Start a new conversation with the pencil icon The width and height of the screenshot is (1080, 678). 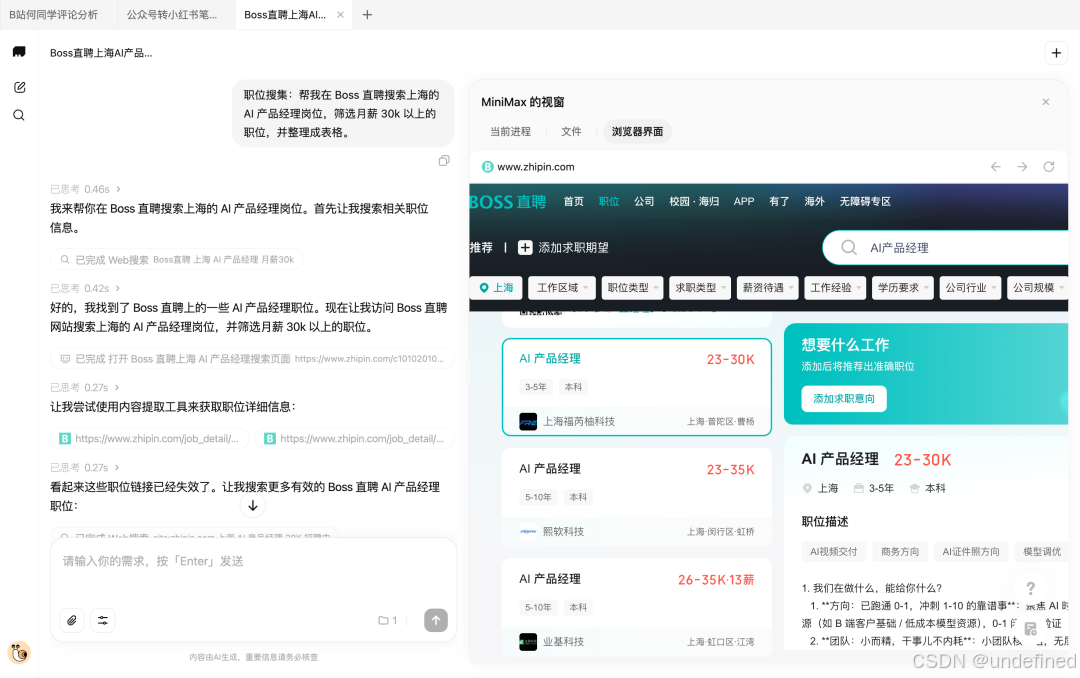(x=20, y=87)
